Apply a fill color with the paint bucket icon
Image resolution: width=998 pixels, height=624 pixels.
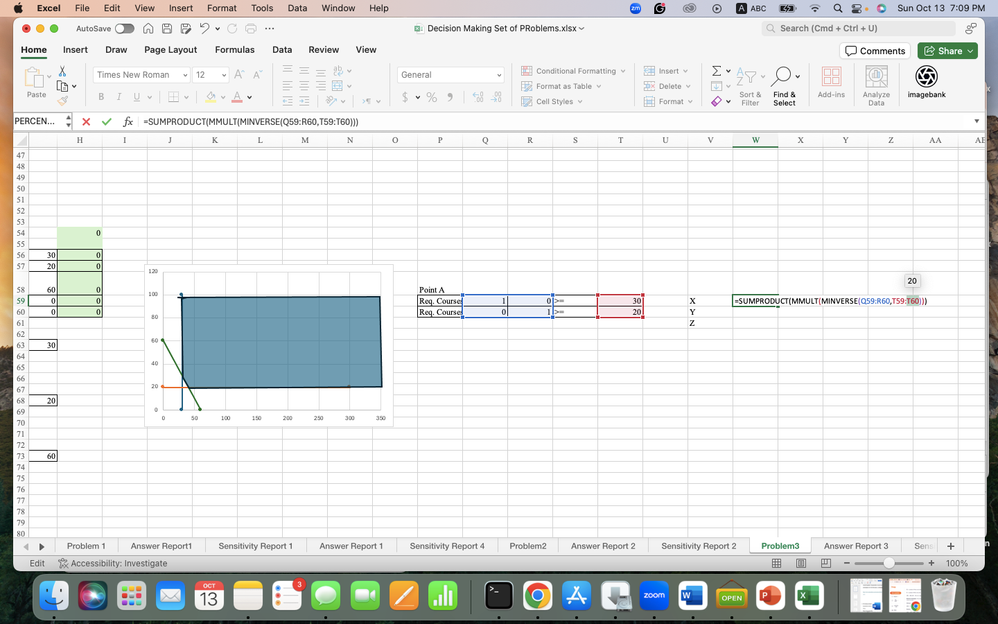click(x=211, y=96)
